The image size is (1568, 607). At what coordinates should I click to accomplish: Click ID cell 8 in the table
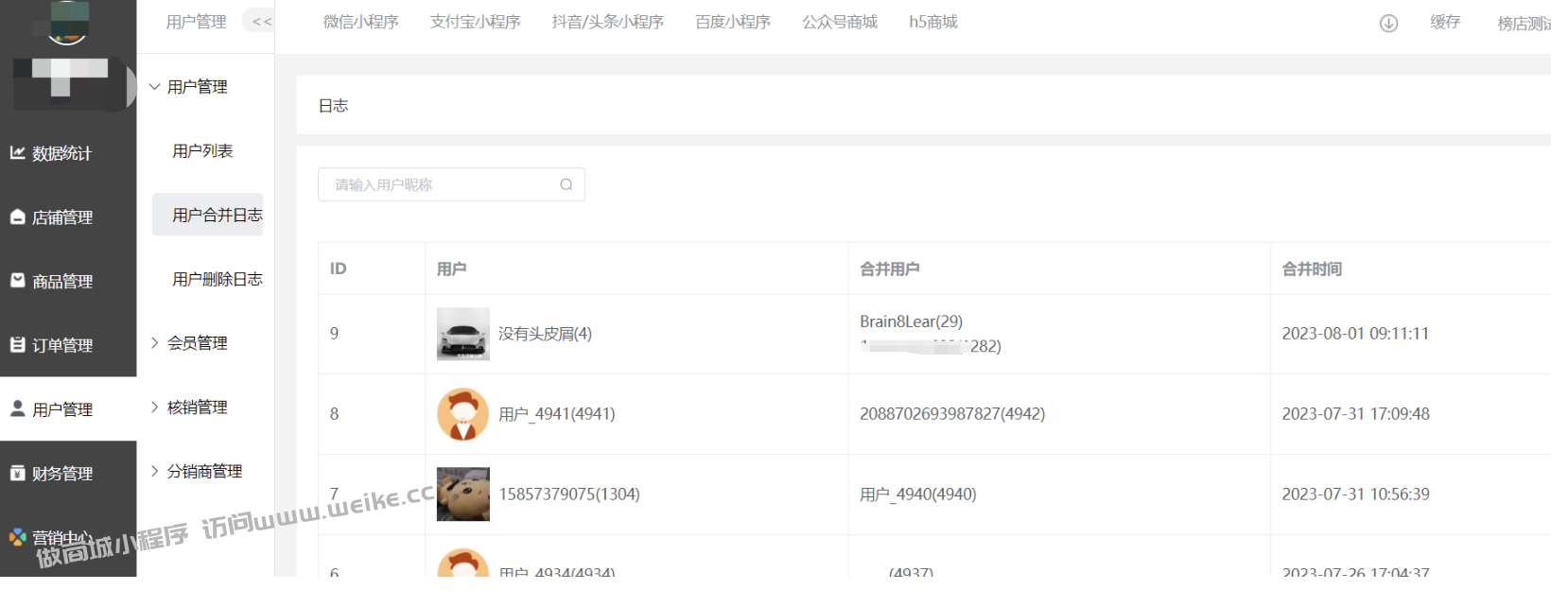(334, 414)
